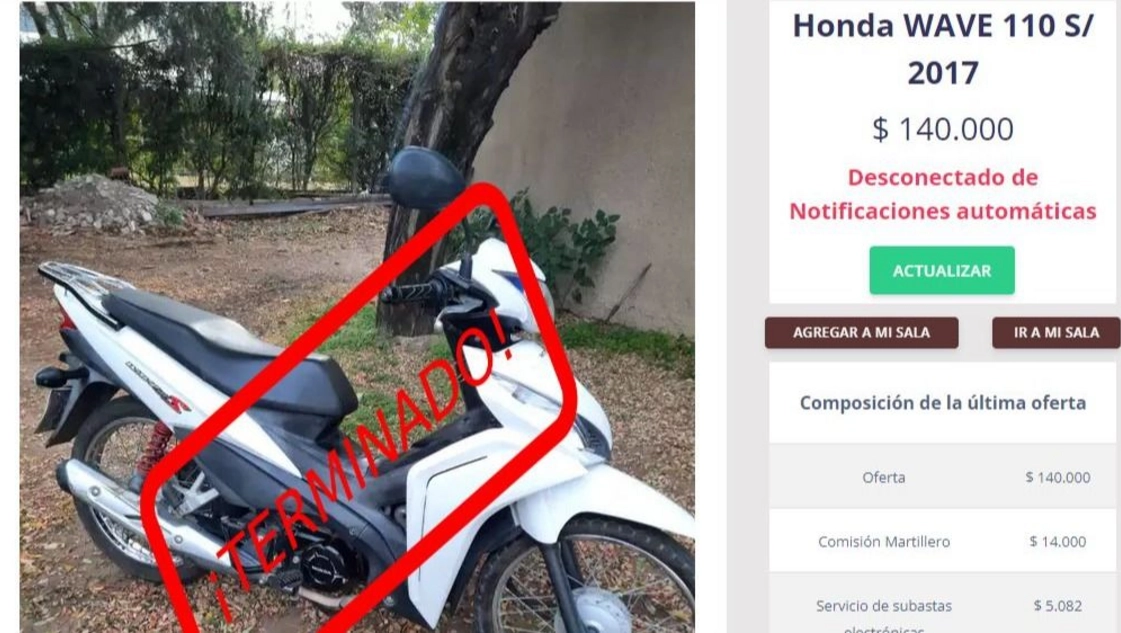Image resolution: width=1121 pixels, height=633 pixels.
Task: Select the Oferta row
Action: pyautogui.click(x=942, y=476)
